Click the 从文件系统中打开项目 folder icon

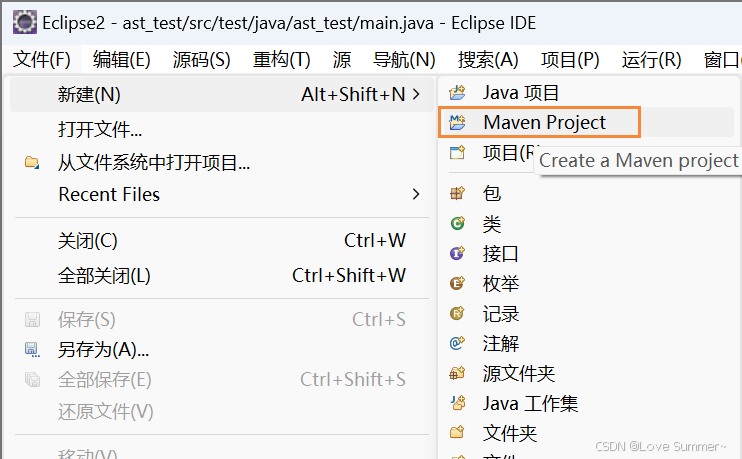click(32, 162)
